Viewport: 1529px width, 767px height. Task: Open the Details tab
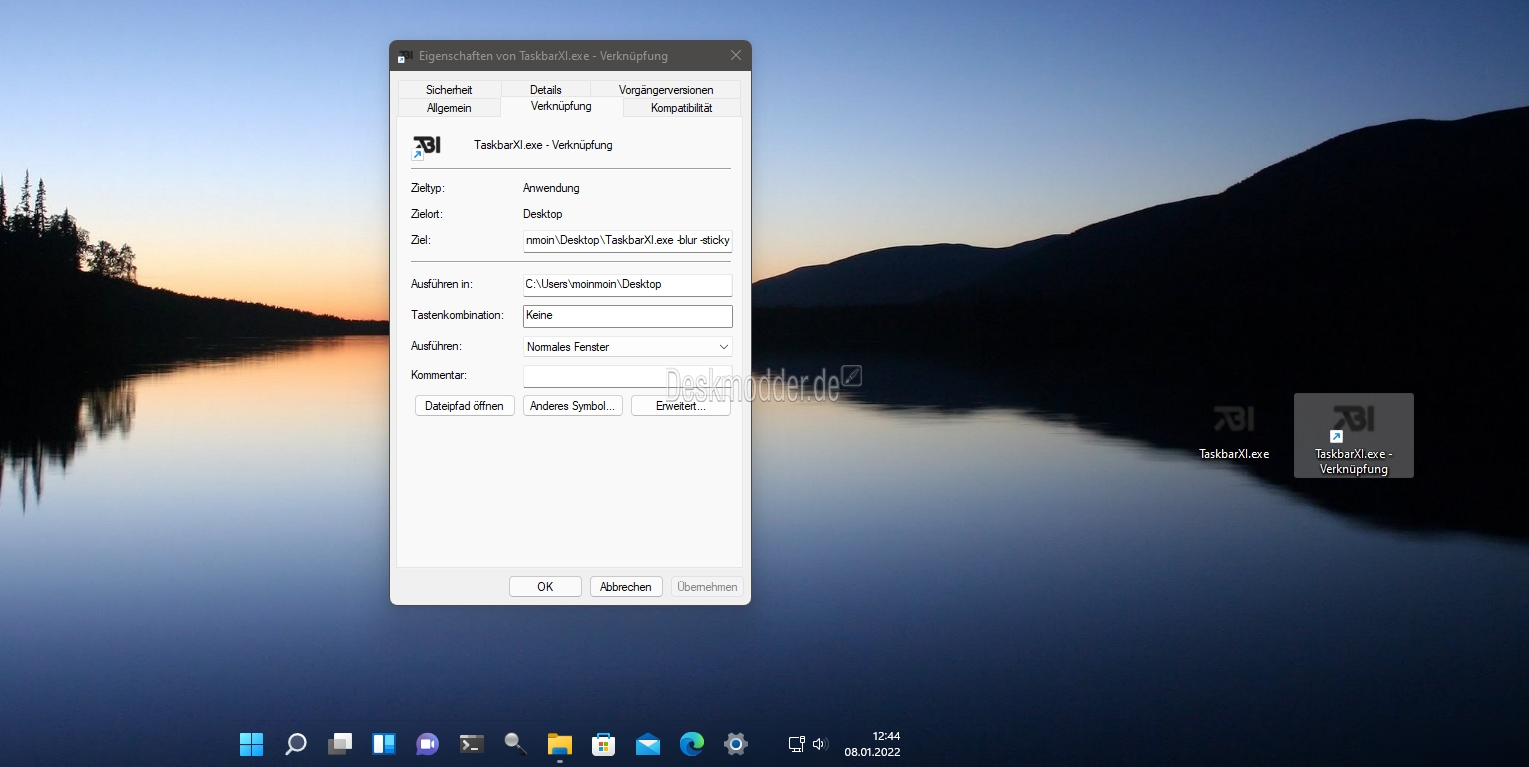[x=546, y=89]
